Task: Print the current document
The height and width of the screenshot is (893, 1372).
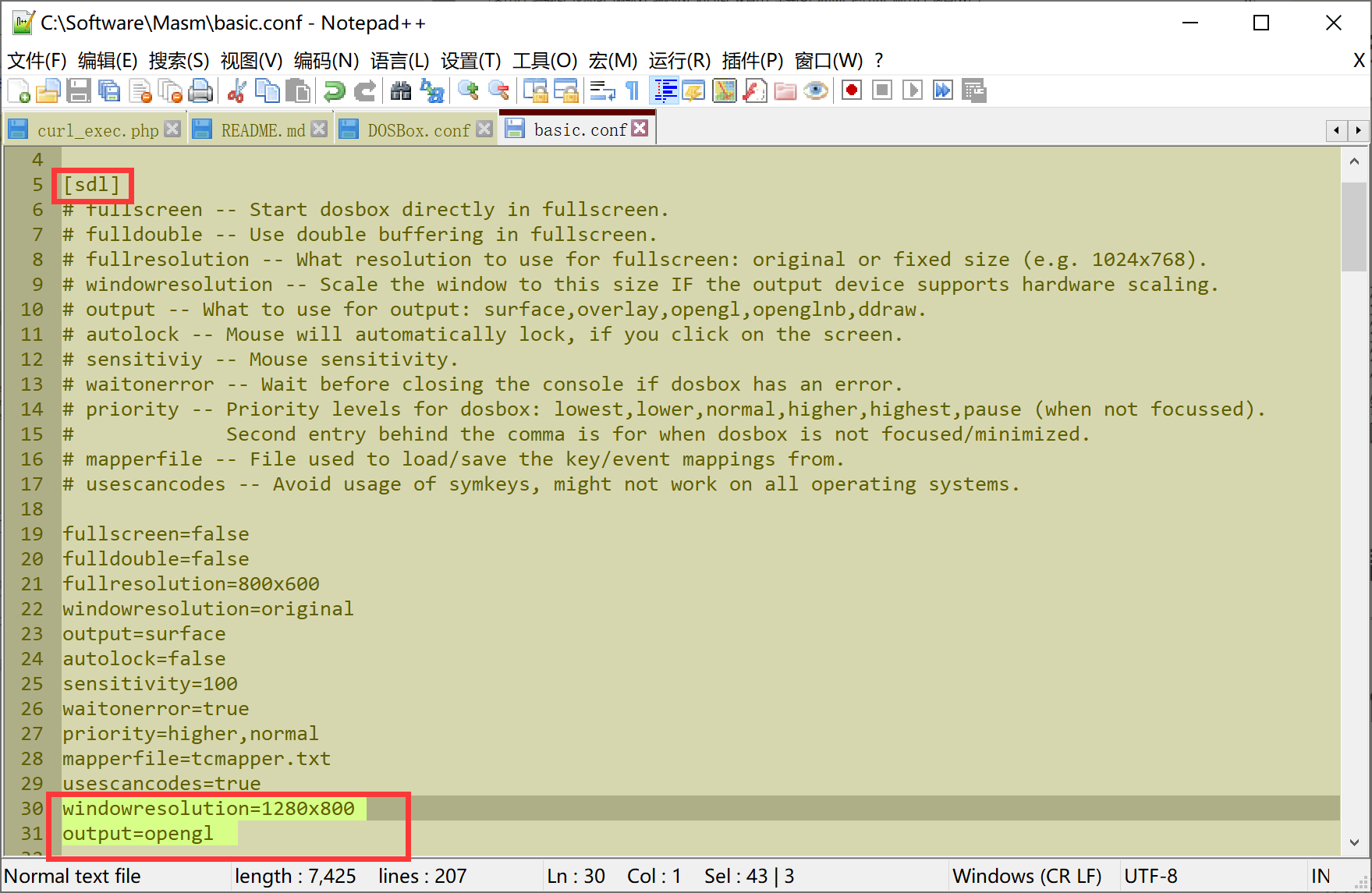Action: tap(201, 90)
